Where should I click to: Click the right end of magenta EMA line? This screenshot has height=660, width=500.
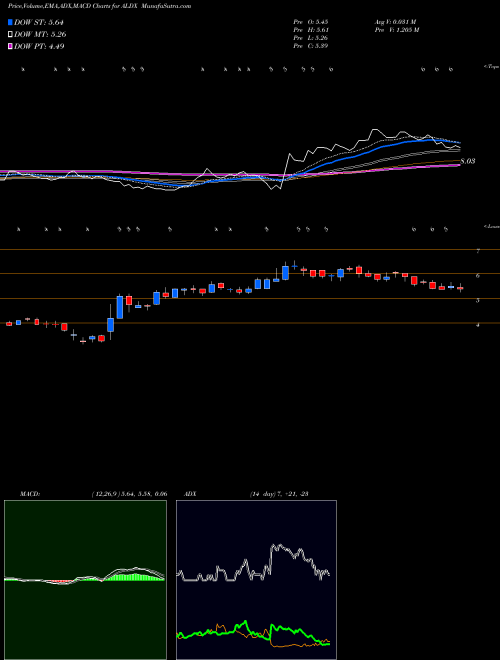pos(458,165)
